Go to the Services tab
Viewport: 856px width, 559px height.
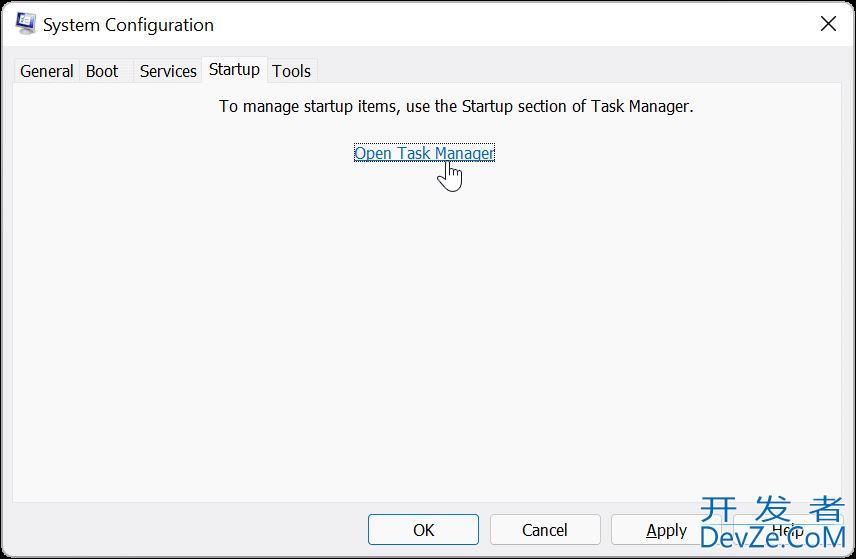point(168,71)
